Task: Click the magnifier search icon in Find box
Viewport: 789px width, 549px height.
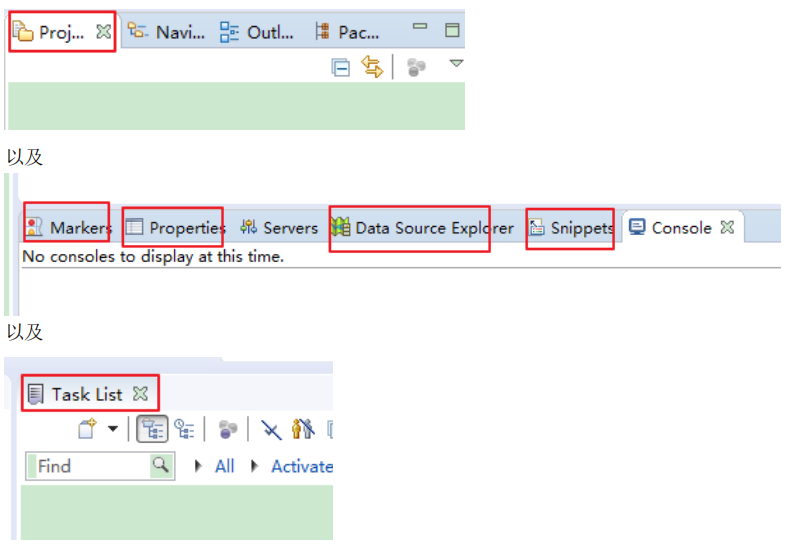Action: click(161, 464)
